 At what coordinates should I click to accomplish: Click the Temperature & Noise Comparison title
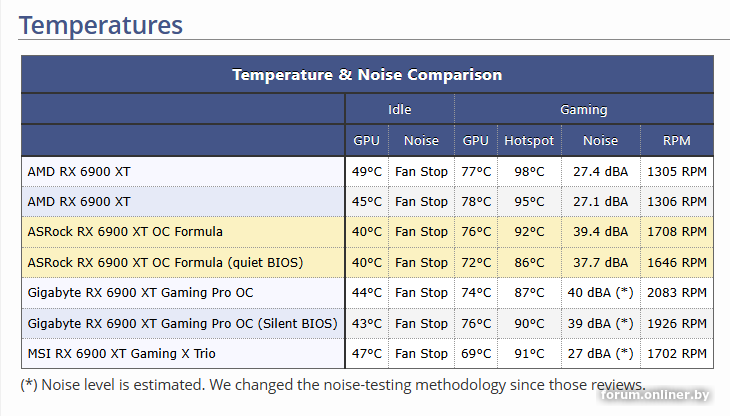click(x=367, y=75)
